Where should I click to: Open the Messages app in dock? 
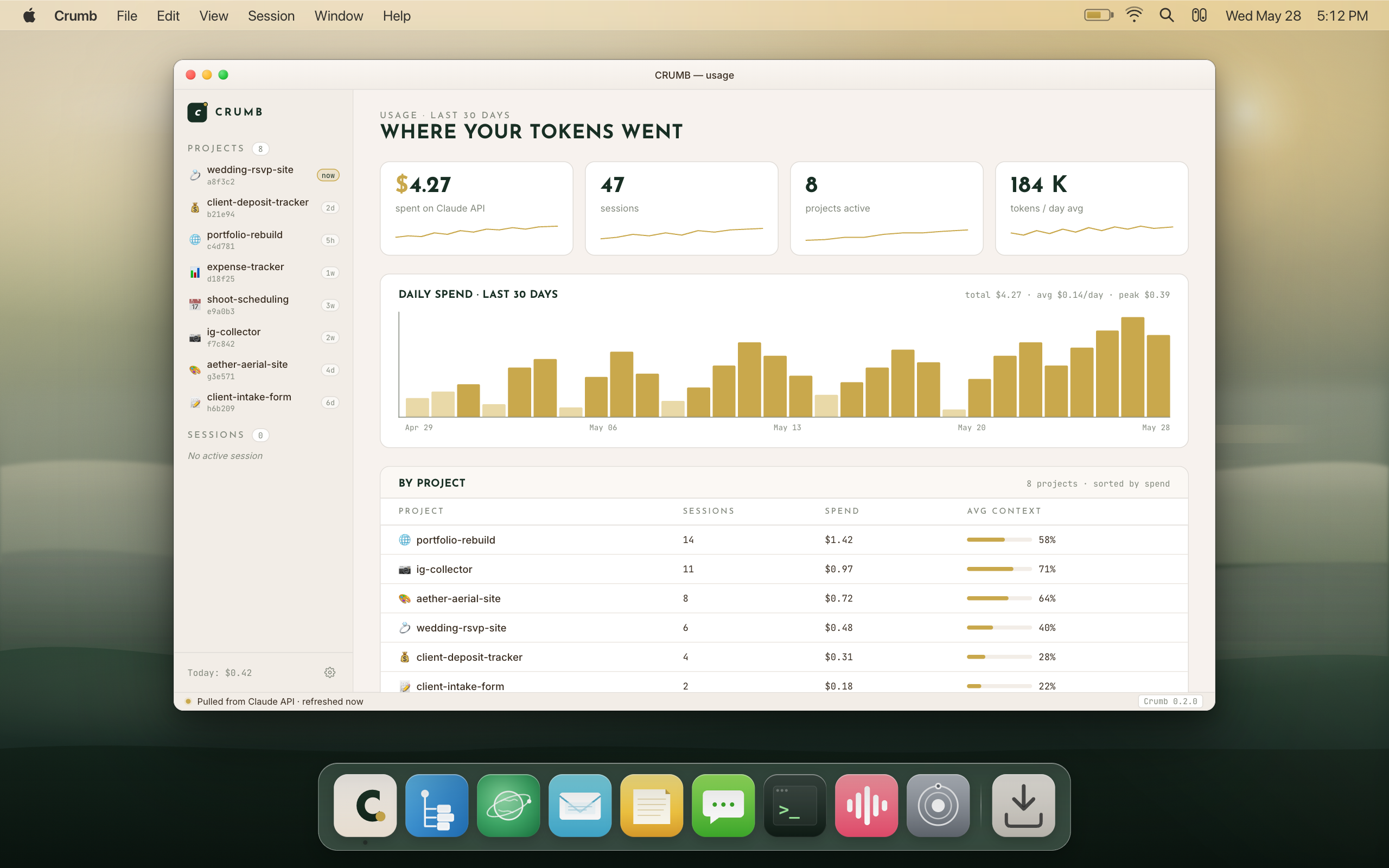723,805
